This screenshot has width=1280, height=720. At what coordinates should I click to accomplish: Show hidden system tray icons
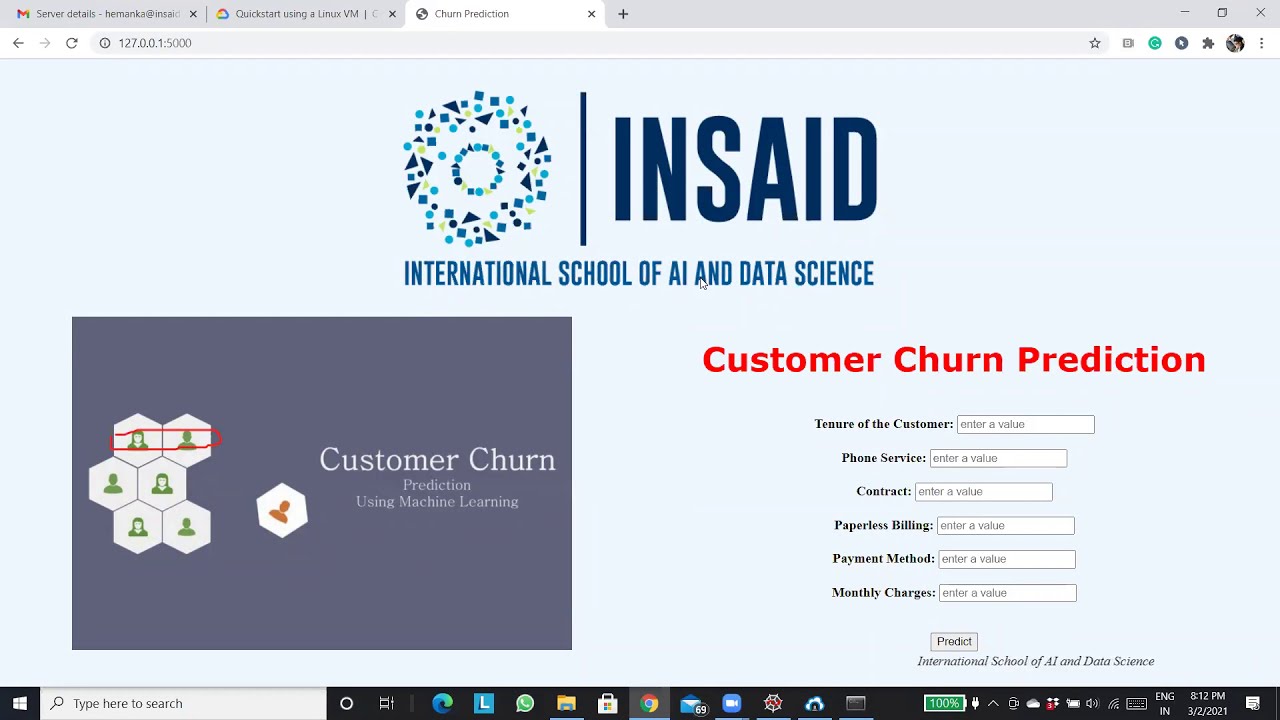coord(994,703)
